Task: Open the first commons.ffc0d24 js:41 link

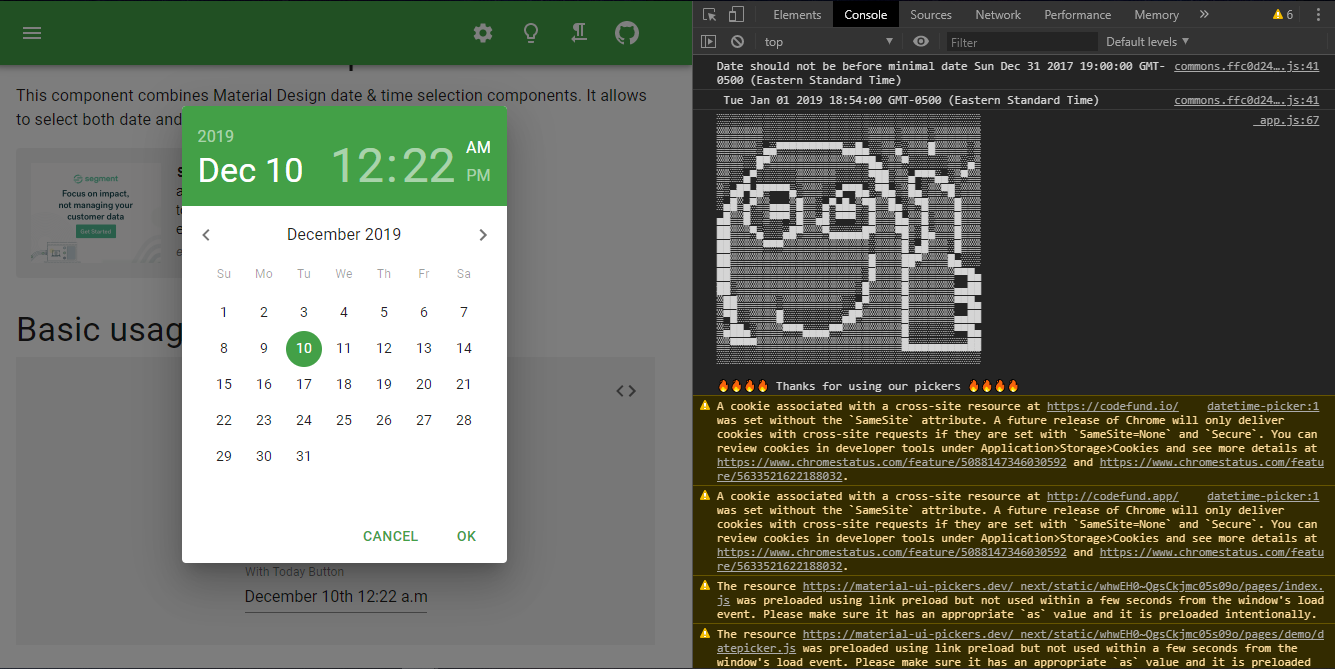Action: (1246, 66)
